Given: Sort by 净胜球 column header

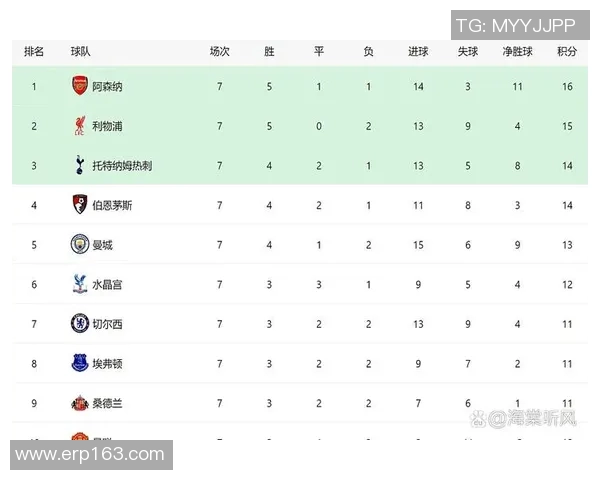Looking at the screenshot, I should point(518,52).
